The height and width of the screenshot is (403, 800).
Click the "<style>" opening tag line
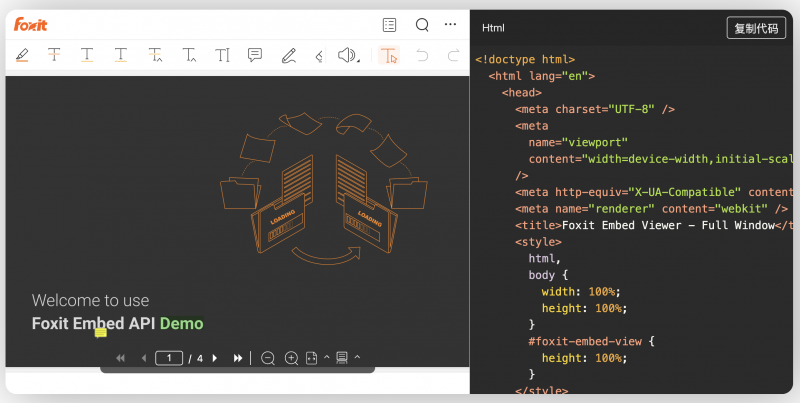point(538,242)
